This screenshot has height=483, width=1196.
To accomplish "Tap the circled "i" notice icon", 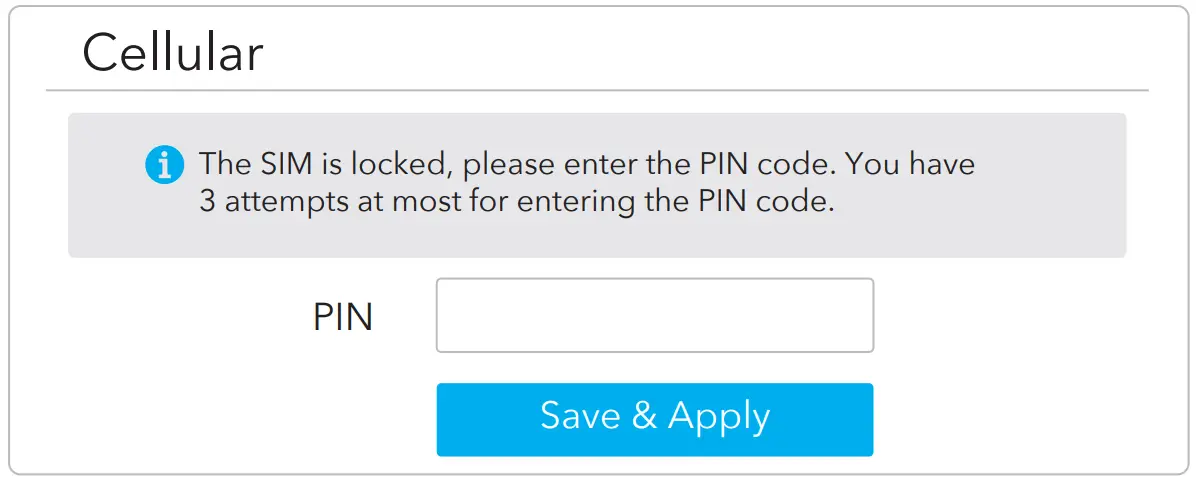I will click(x=164, y=164).
